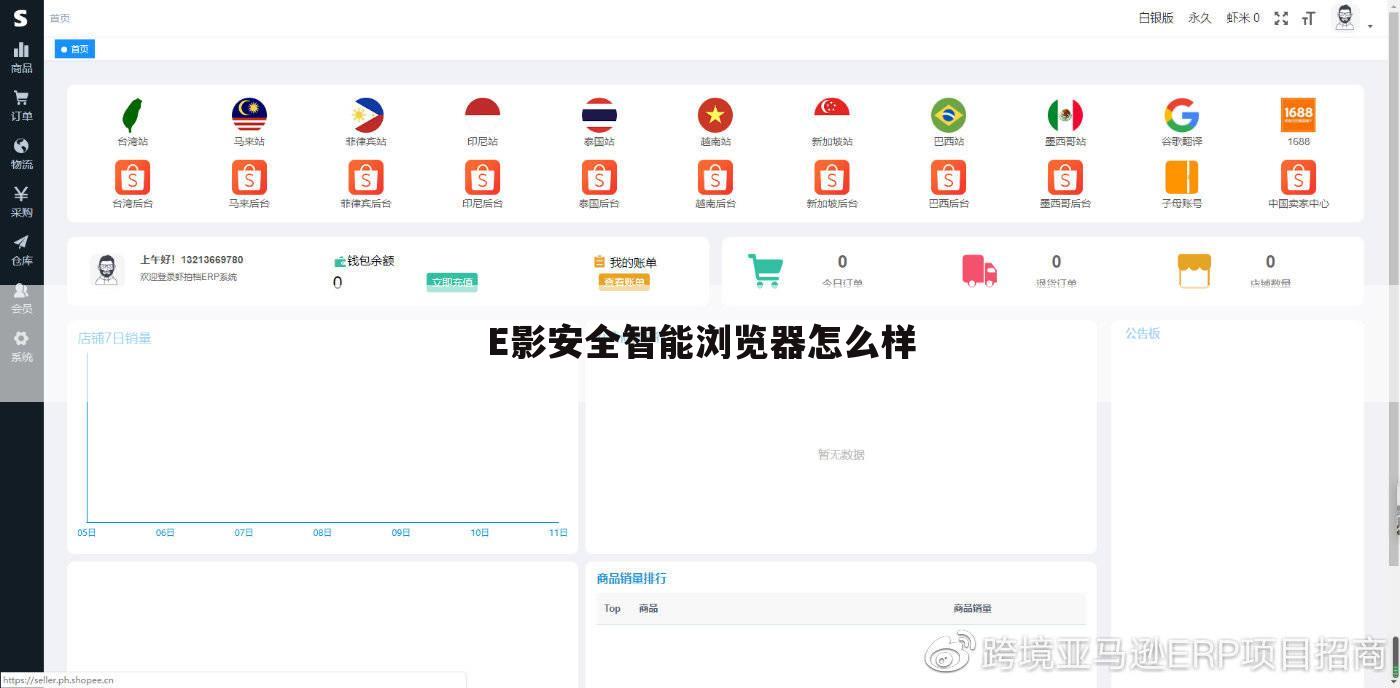Click the 公告板 panel title
Screen dimensions: 1400x688
[x=1142, y=333]
